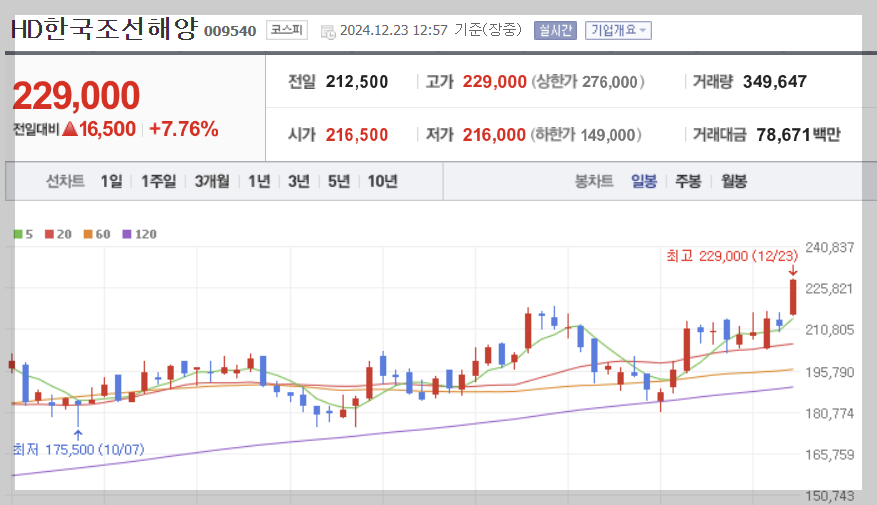The width and height of the screenshot is (877, 505).
Task: Click the timestamp 2024.12.23 12:57
Action: (x=394, y=30)
